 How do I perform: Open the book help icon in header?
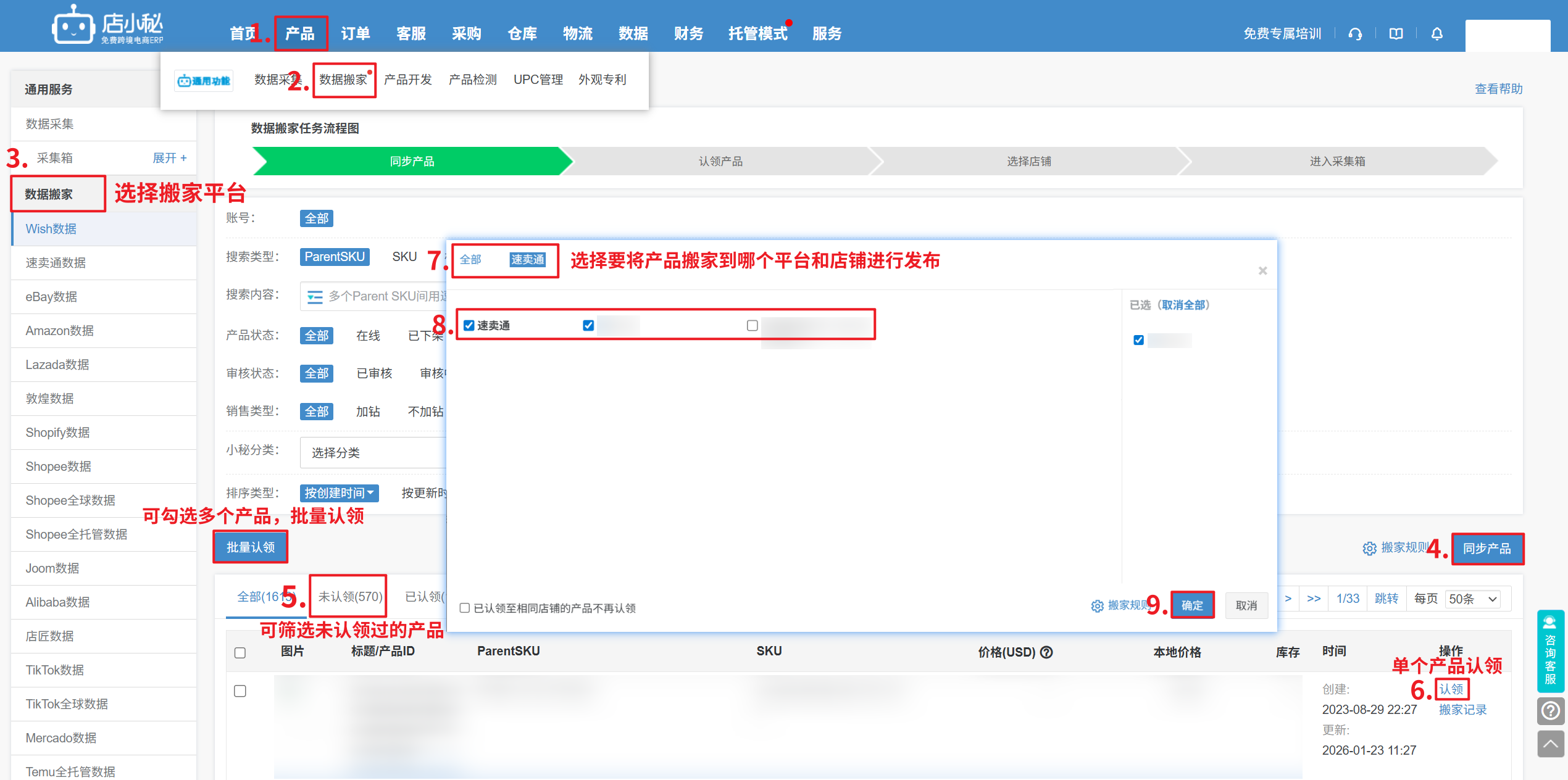click(x=1396, y=34)
